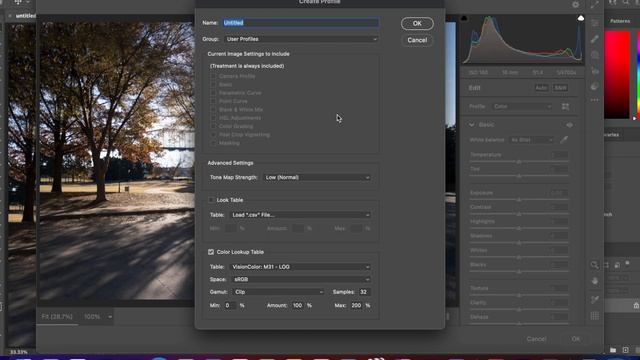Screen dimensions: 640x360
Task: Check the Black & White Mix option
Action: [213, 109]
